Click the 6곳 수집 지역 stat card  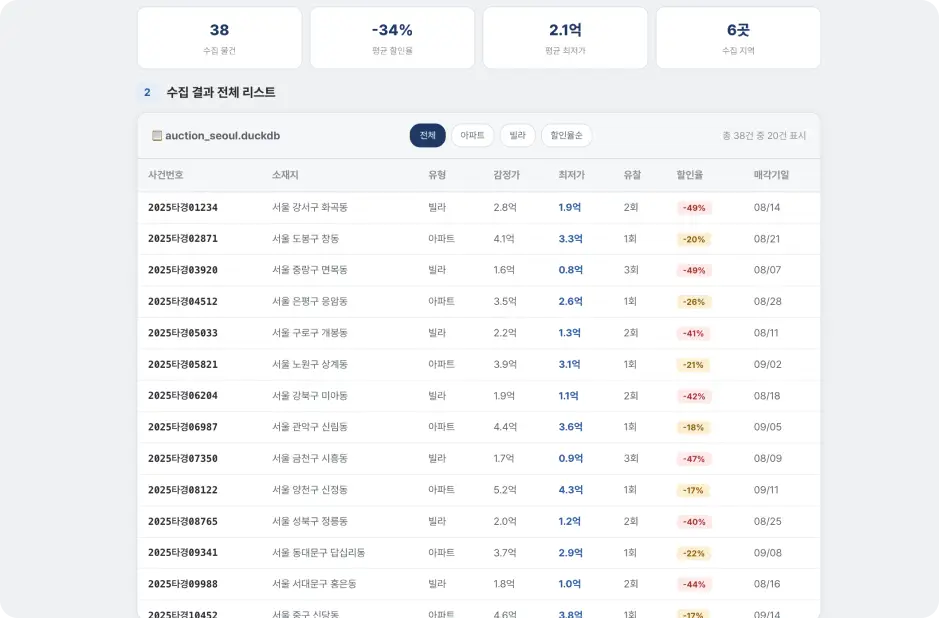(738, 38)
